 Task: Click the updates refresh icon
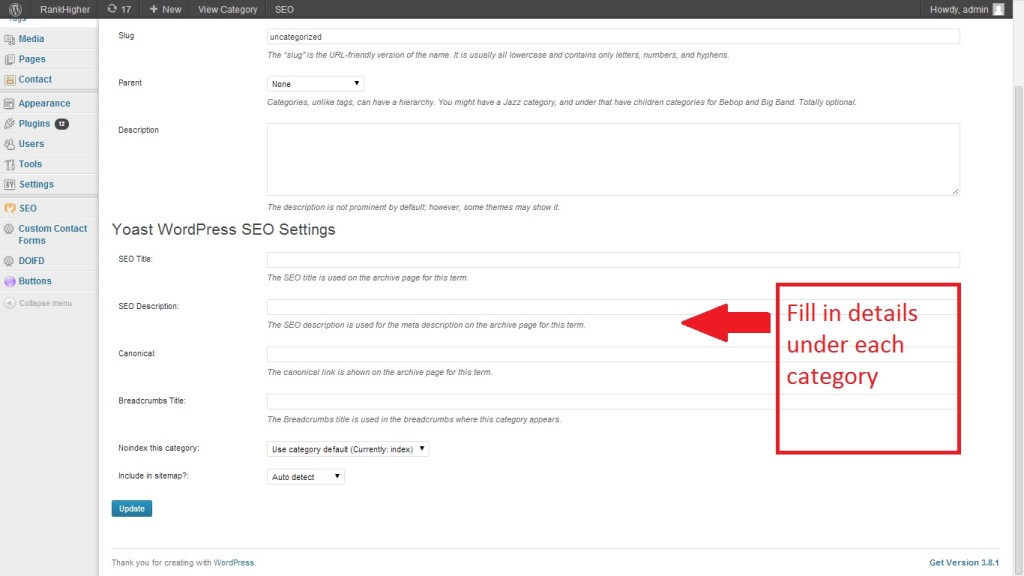[112, 9]
